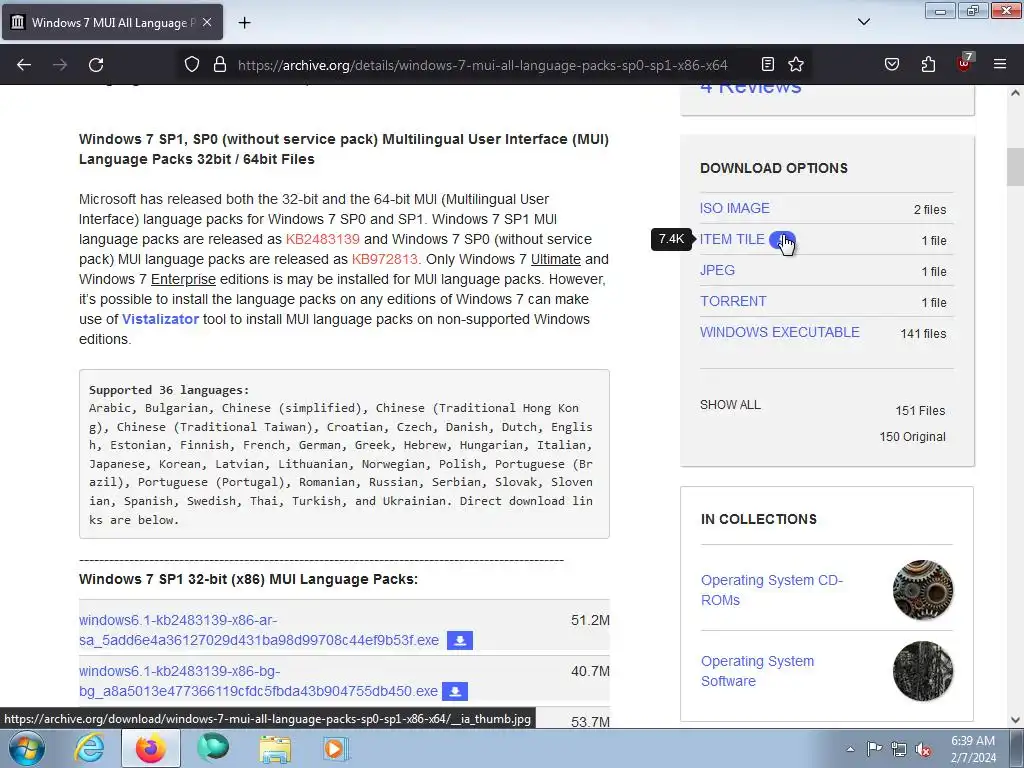This screenshot has height=768, width=1024.
Task: Click the 150 Original text
Action: click(x=912, y=437)
